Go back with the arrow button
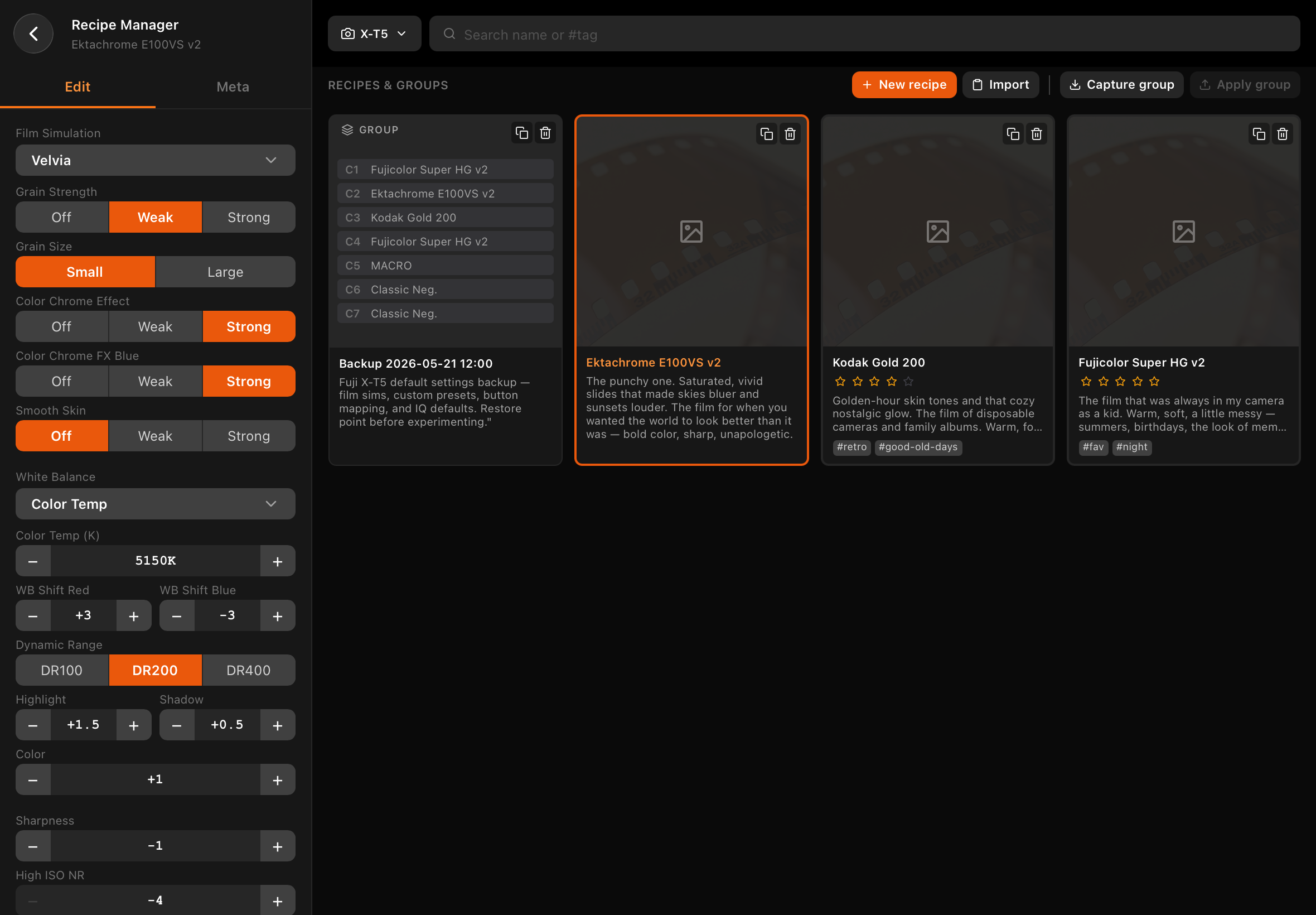The height and width of the screenshot is (915, 1316). 33,34
